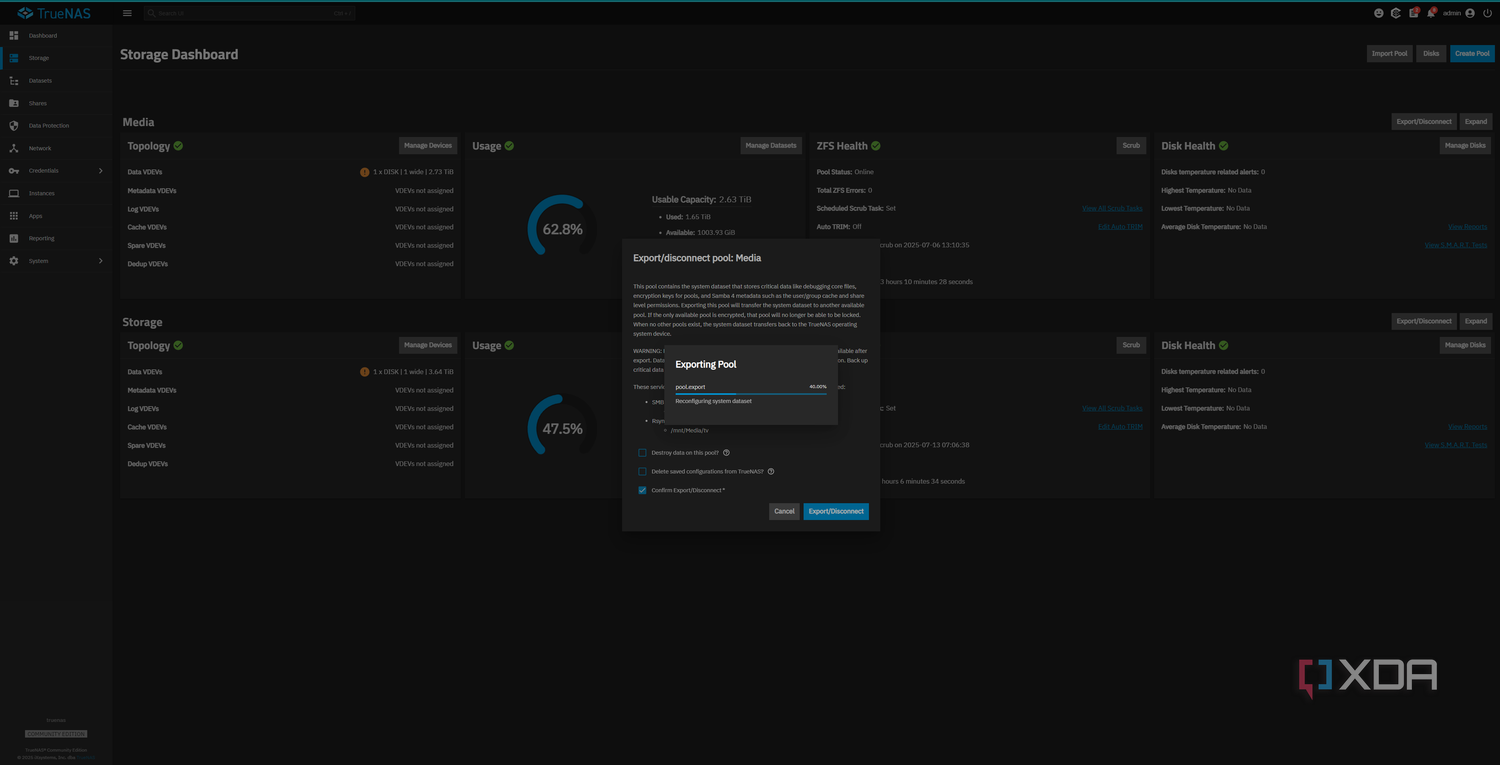Click Storage pool Manage Disks button
This screenshot has height=765, width=1500.
click(x=1465, y=345)
